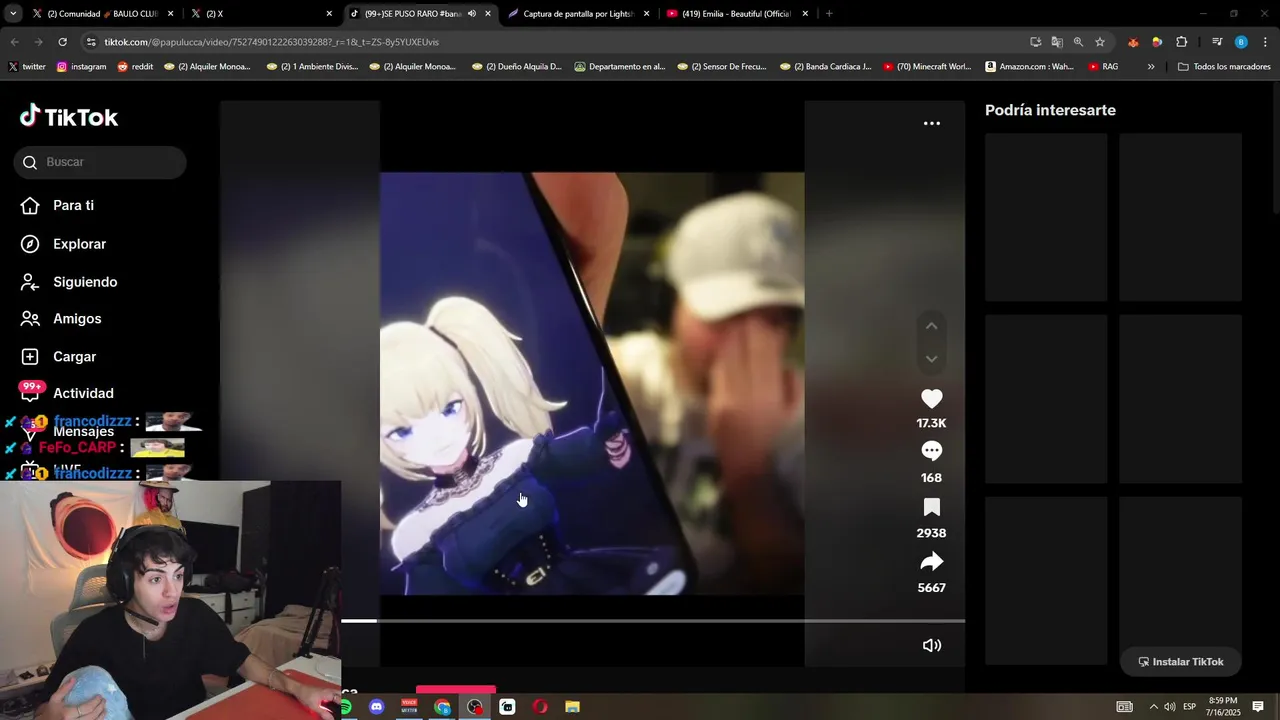Click the TikTok logo

coord(69,117)
